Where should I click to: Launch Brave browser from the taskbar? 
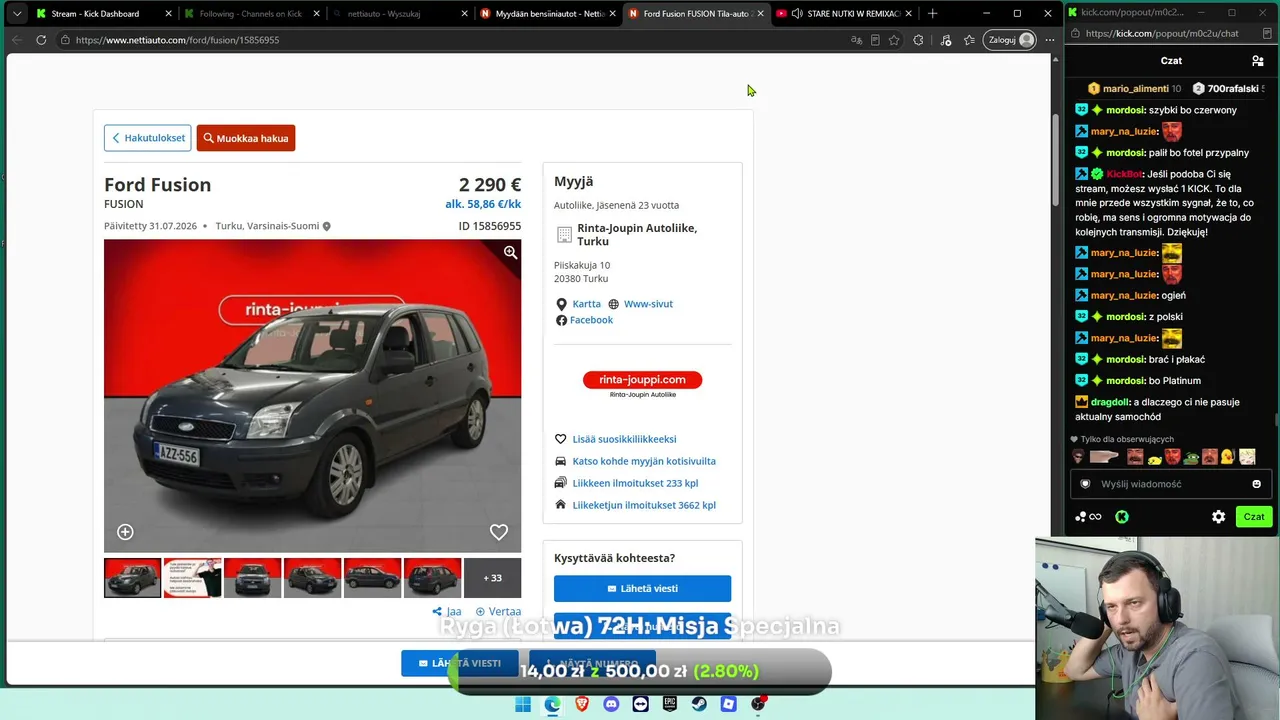click(582, 704)
